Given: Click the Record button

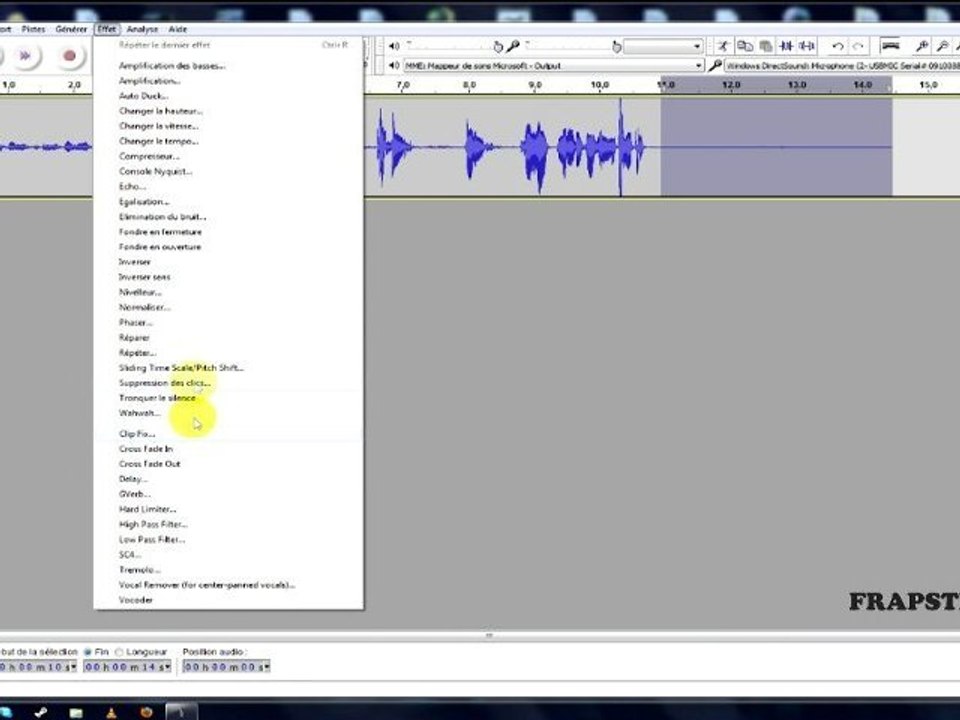Looking at the screenshot, I should [x=70, y=56].
